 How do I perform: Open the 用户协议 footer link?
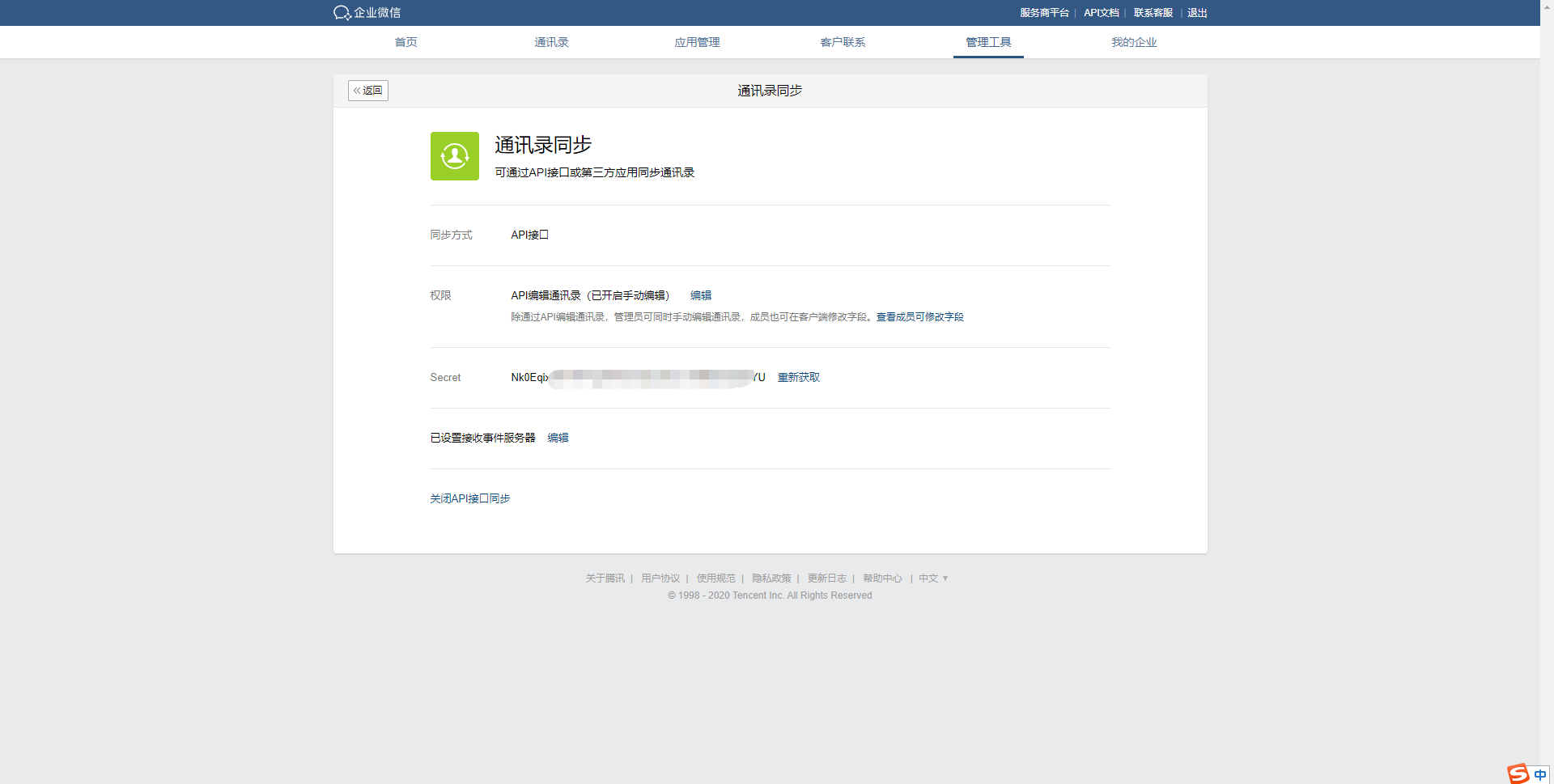[660, 578]
